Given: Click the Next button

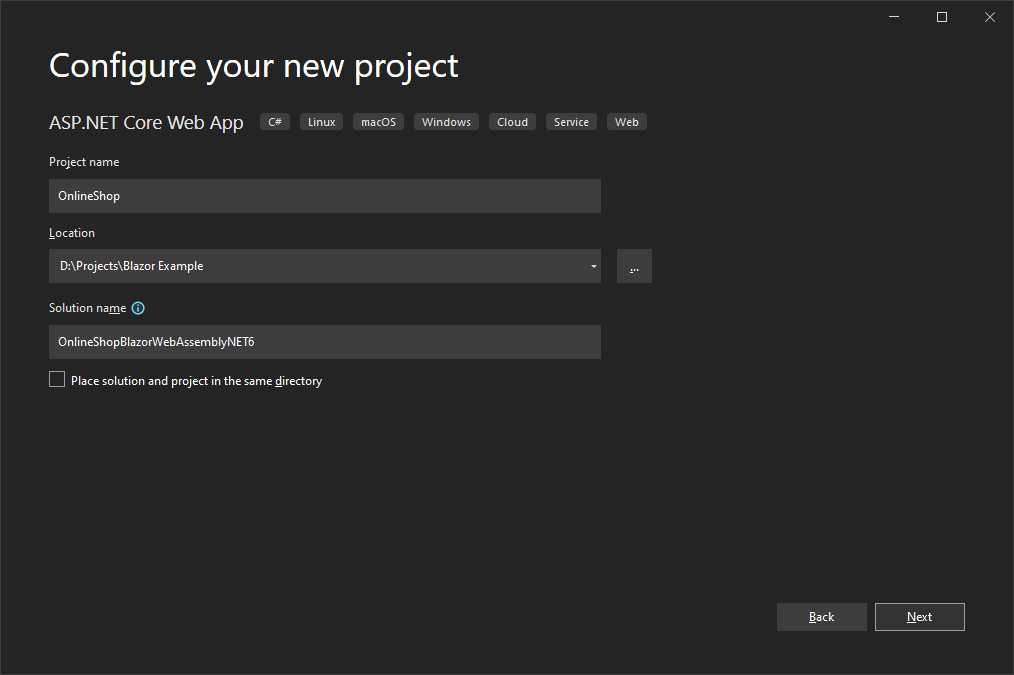Looking at the screenshot, I should point(920,617).
